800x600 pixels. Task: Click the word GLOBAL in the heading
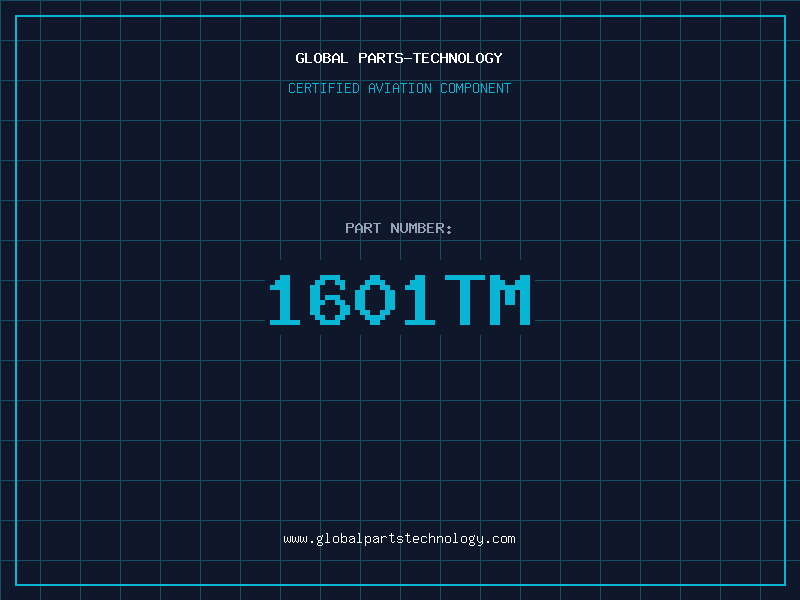[x=321, y=58]
